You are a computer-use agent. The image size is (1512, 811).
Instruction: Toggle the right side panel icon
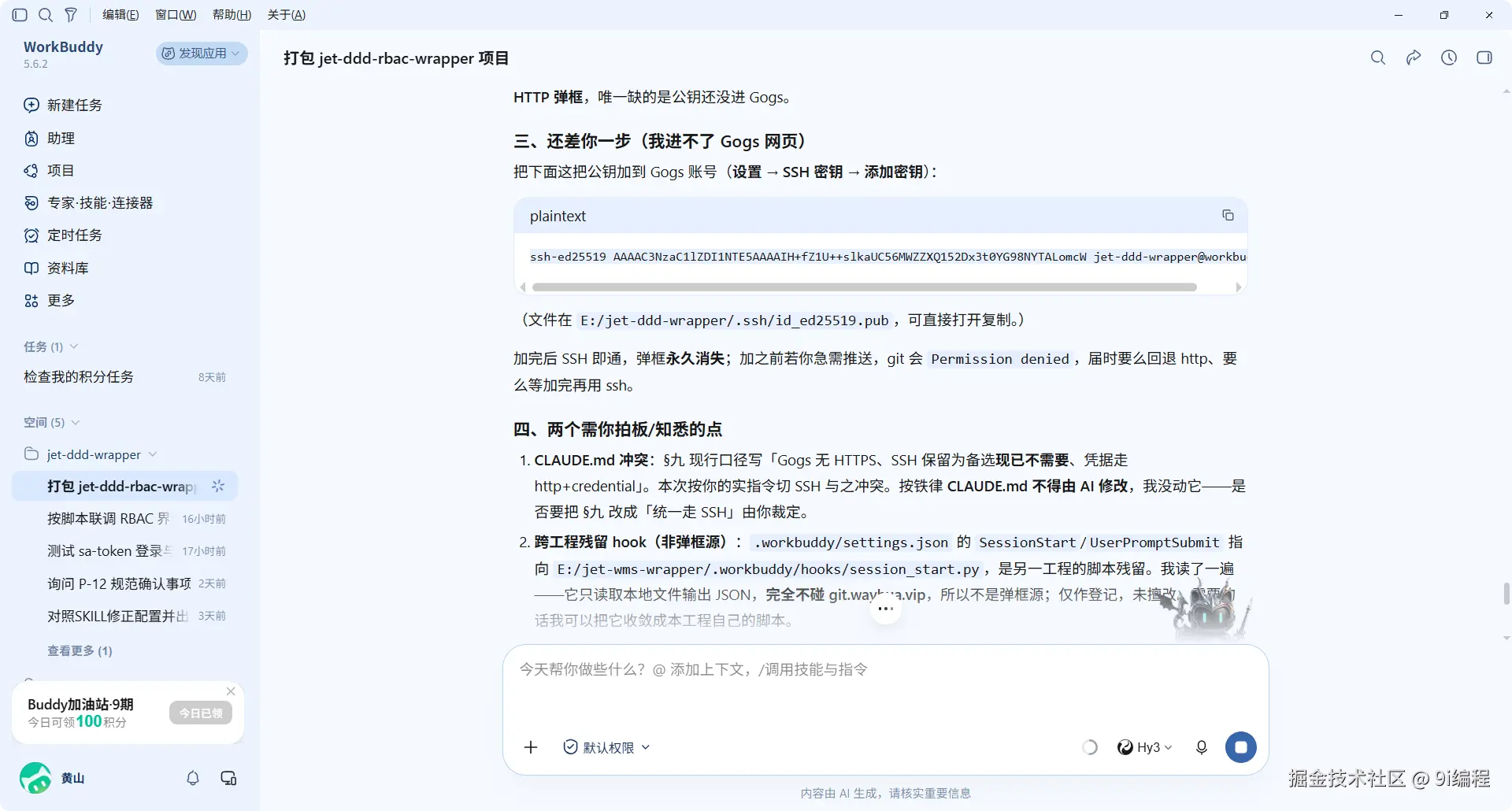point(1484,57)
